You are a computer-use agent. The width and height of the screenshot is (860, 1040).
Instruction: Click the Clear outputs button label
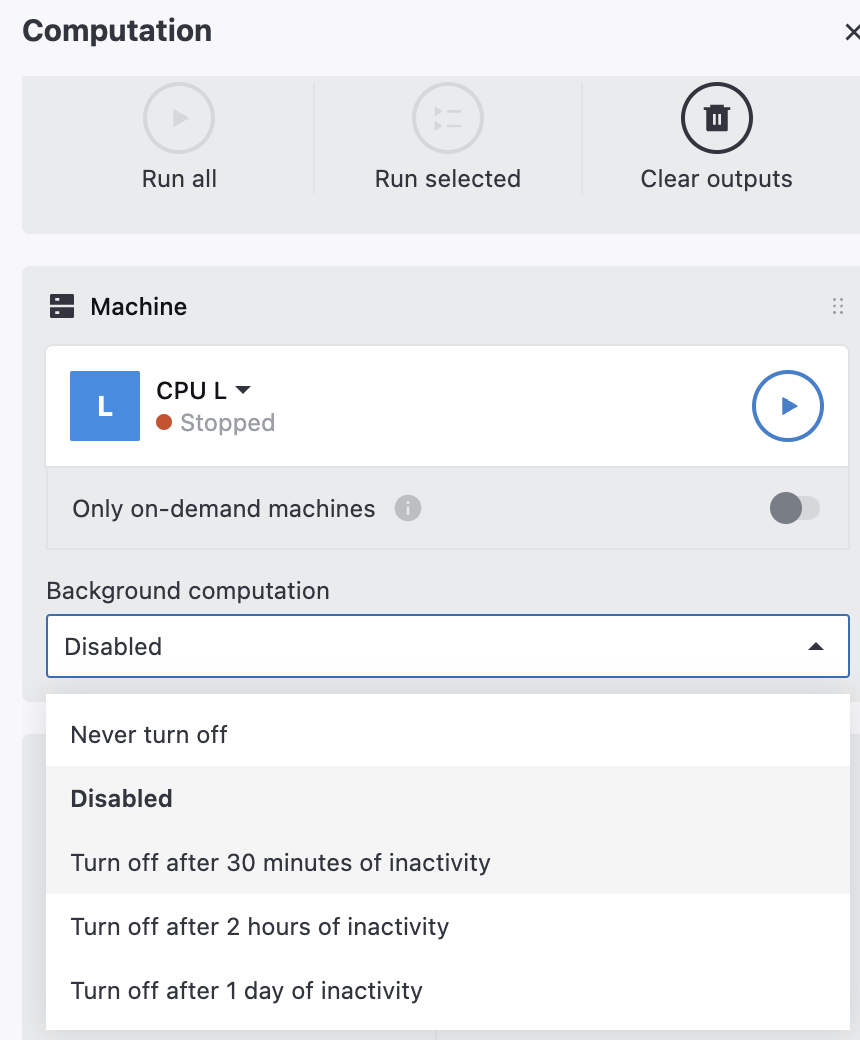pos(716,179)
